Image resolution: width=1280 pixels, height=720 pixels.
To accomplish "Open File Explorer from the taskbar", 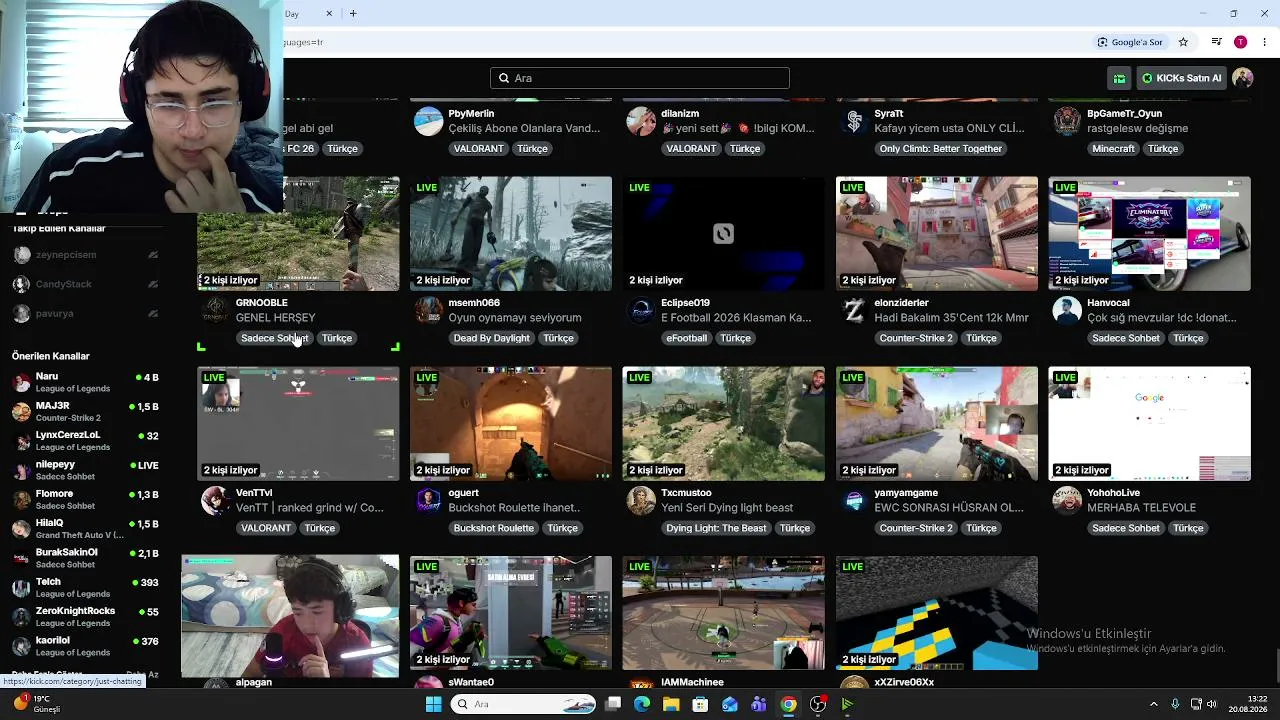I will 671,704.
